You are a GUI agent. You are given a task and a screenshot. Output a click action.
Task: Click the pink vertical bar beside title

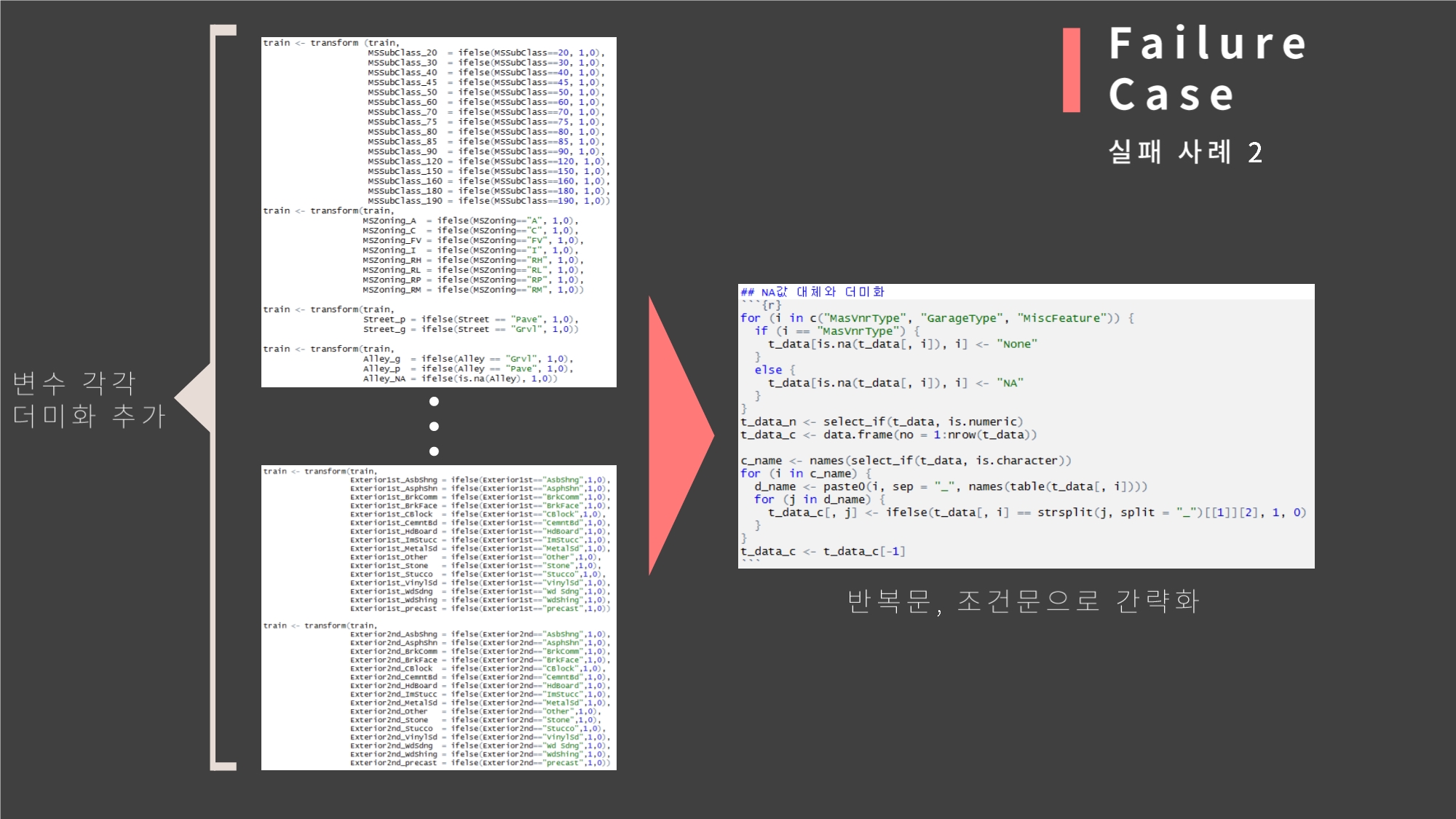1071,70
